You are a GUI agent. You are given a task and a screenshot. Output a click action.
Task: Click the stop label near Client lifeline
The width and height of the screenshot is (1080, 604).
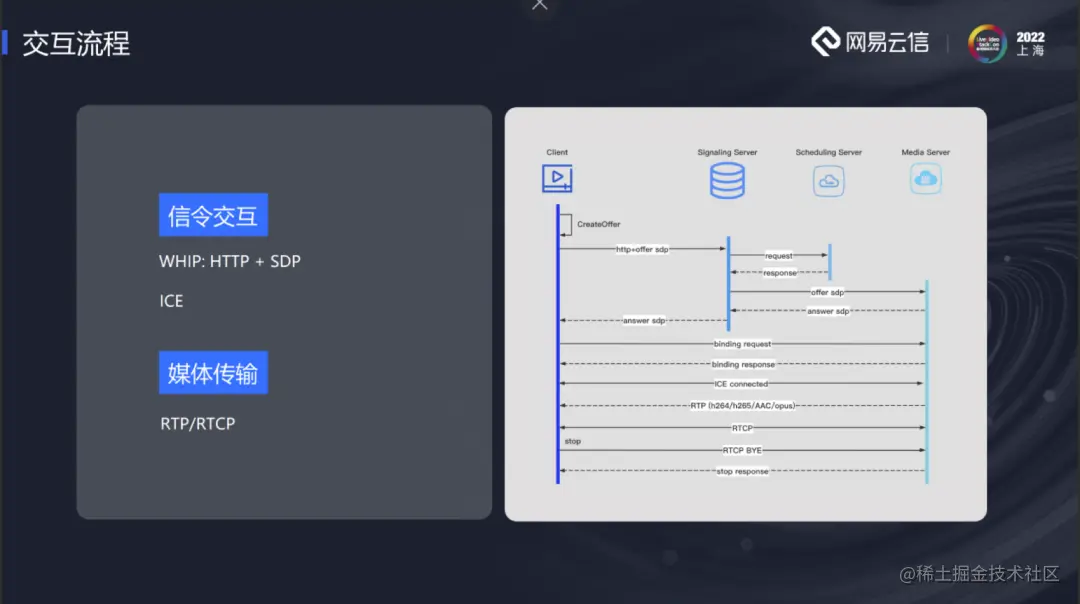[x=572, y=441]
